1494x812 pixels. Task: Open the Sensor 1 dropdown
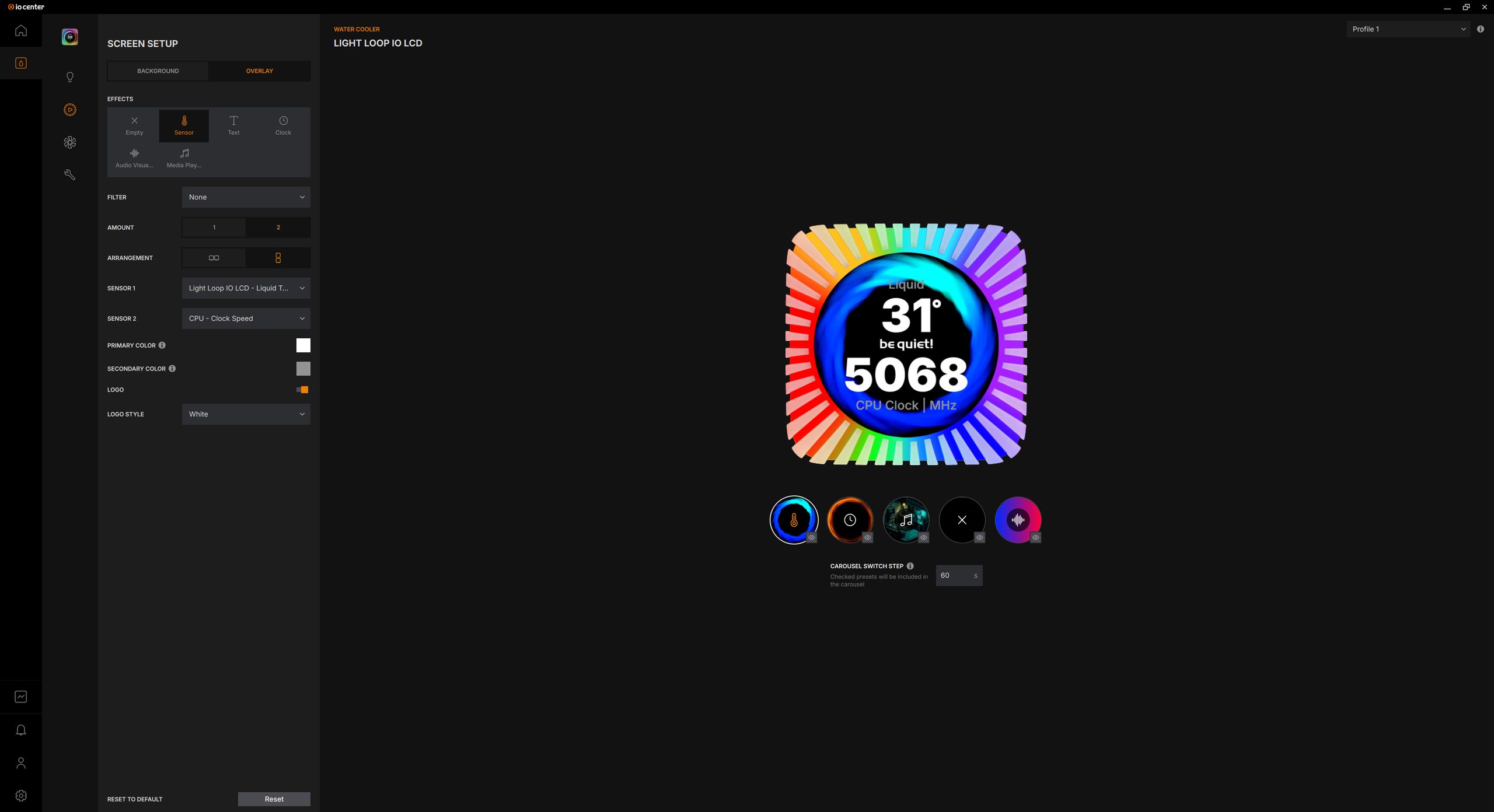pyautogui.click(x=246, y=288)
